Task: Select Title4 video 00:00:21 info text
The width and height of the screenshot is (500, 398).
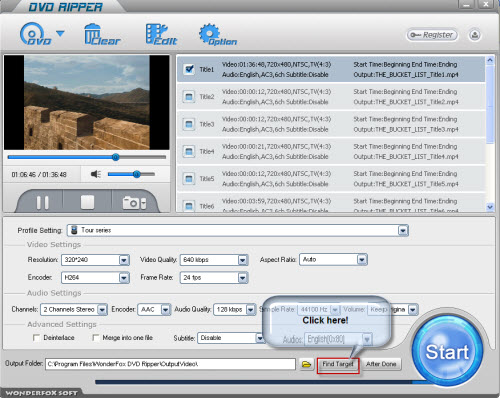Action: pos(276,146)
